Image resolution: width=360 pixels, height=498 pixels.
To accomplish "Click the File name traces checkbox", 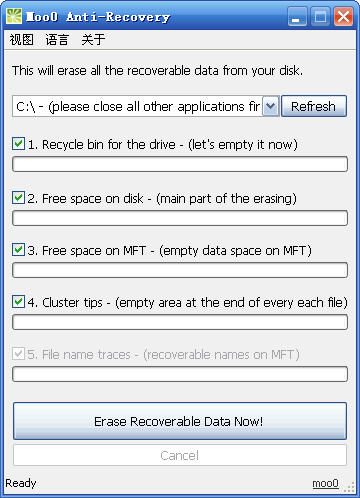I will click(18, 354).
